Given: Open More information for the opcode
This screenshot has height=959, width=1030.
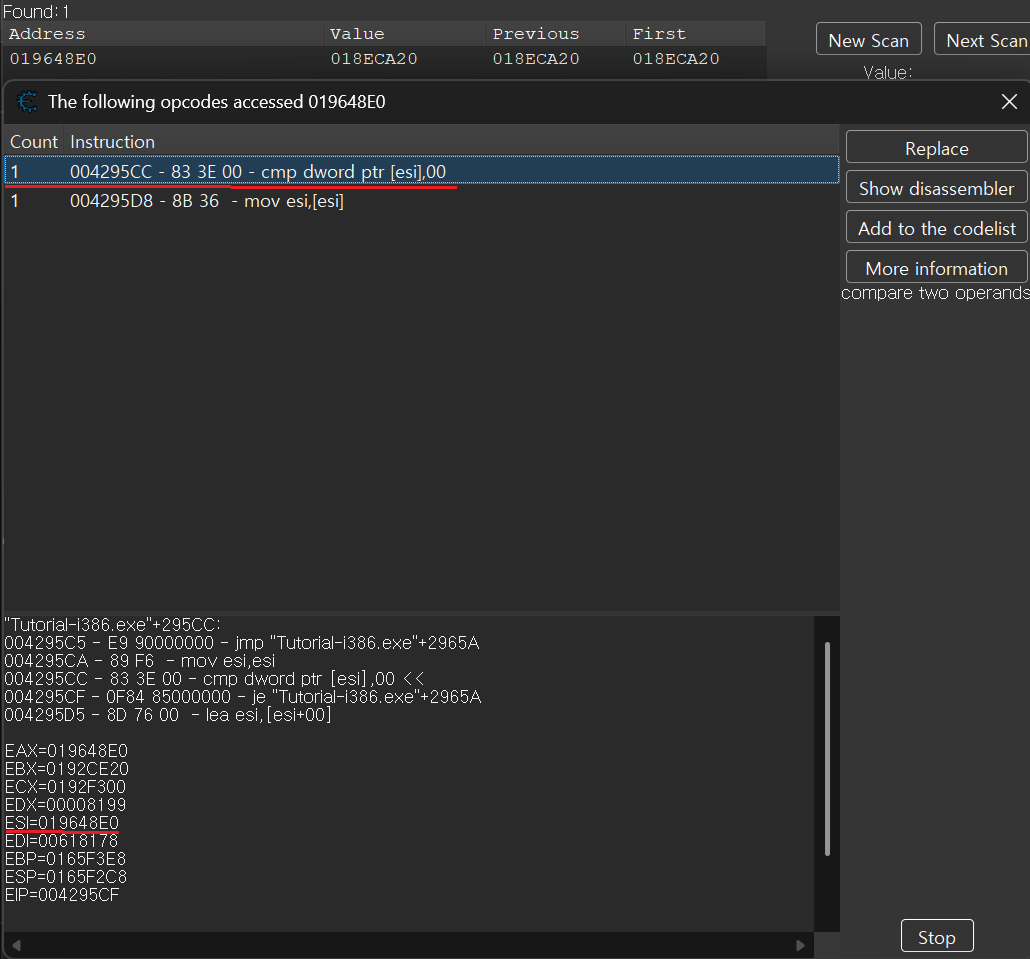Looking at the screenshot, I should [x=936, y=268].
